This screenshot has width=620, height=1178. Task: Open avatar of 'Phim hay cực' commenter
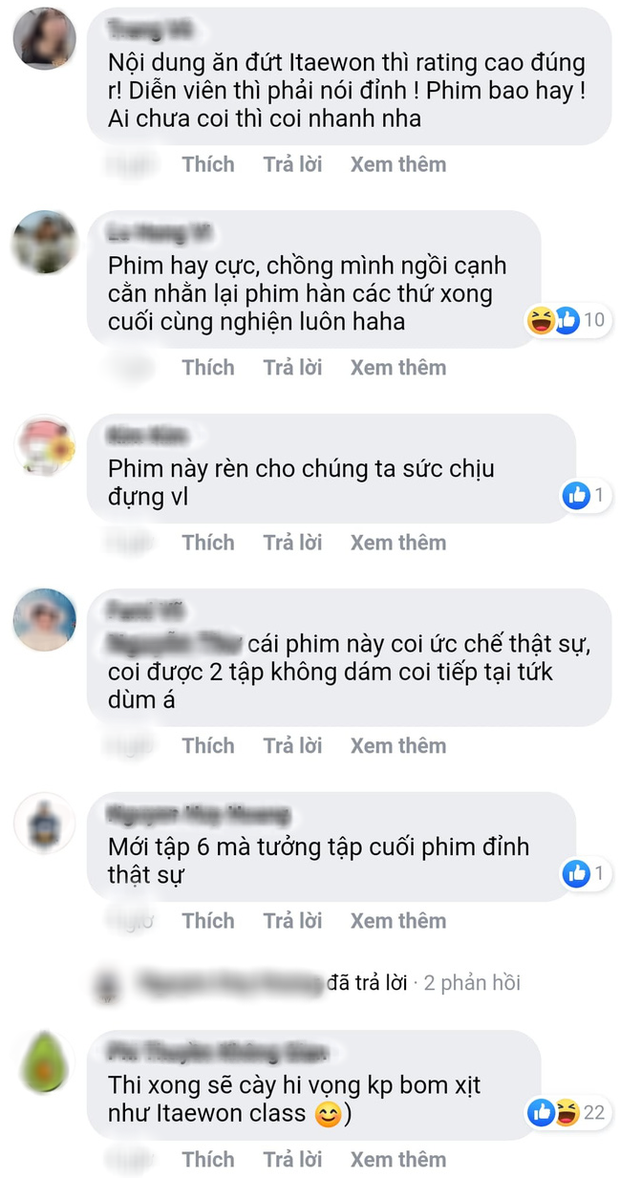pos(44,242)
